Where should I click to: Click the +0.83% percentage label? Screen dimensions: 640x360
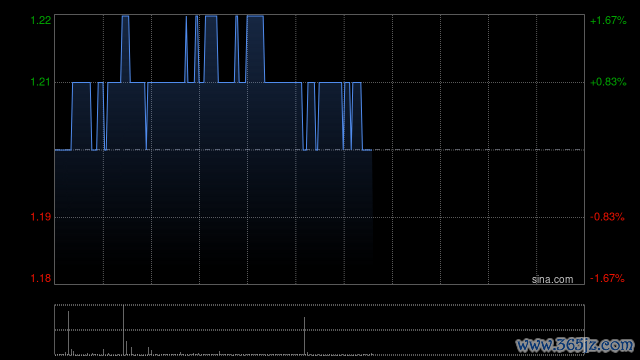click(608, 82)
